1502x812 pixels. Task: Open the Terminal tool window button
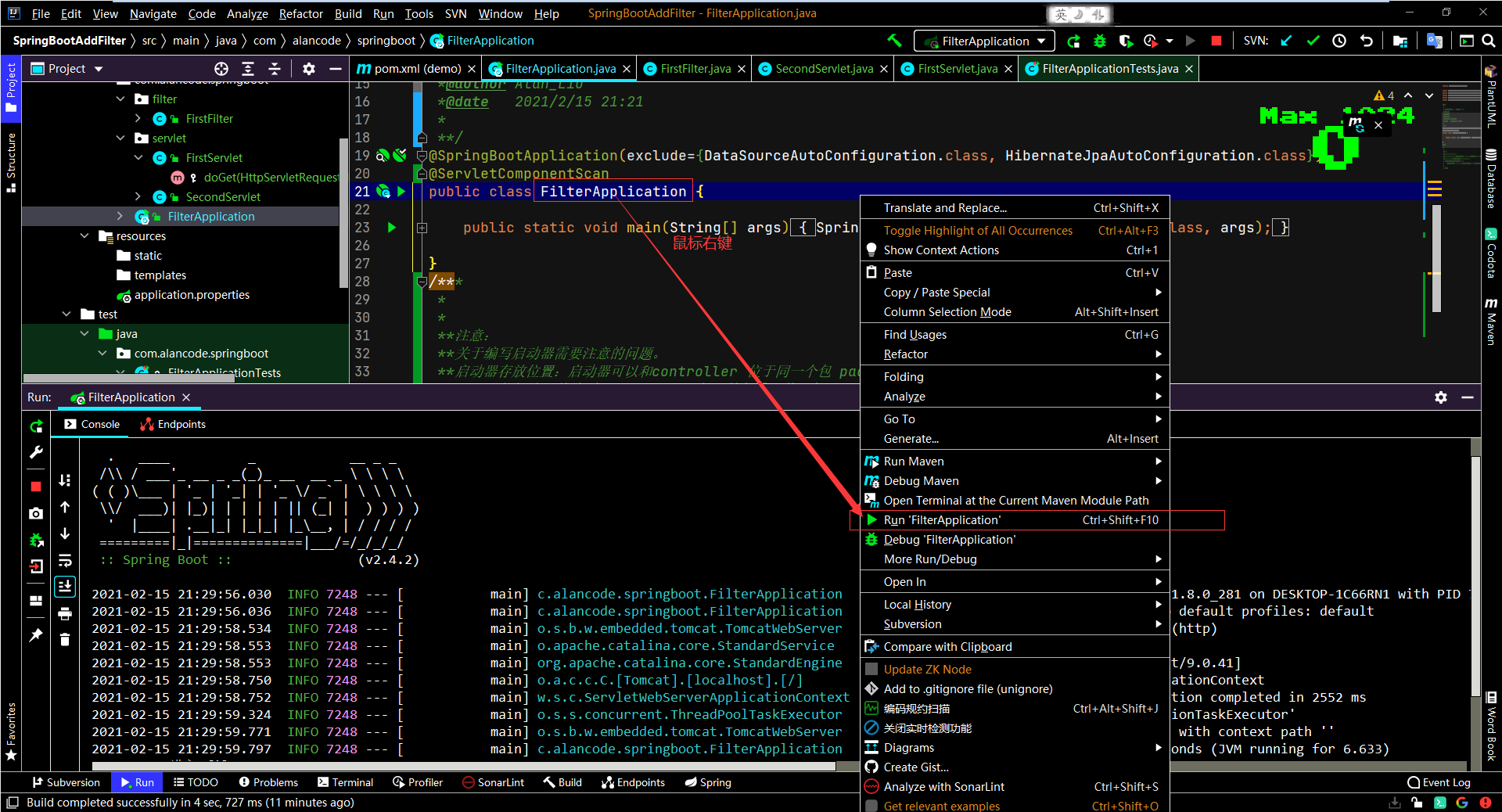tap(346, 782)
